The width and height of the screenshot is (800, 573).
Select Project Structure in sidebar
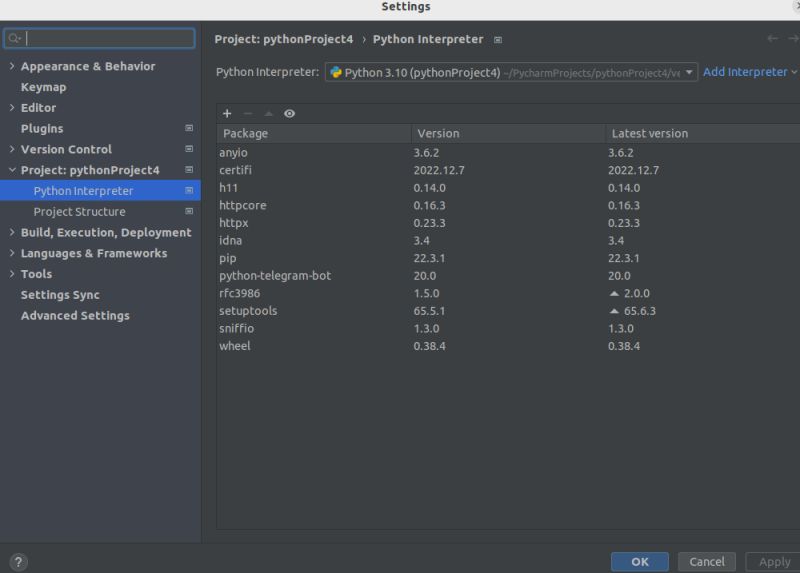(x=100, y=211)
